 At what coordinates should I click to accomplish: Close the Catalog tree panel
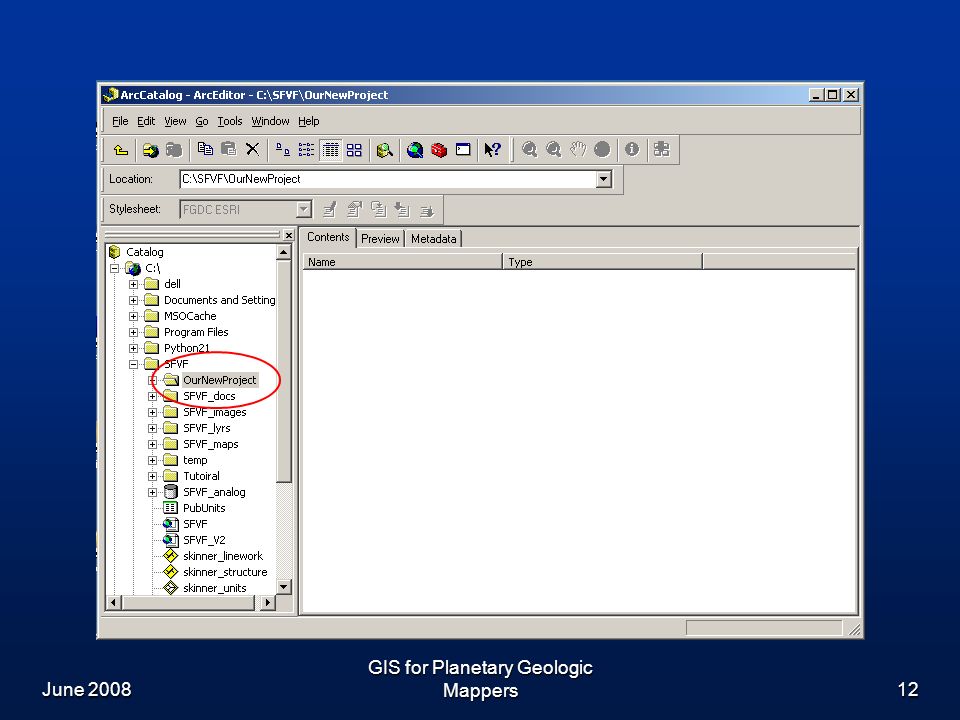pyautogui.click(x=289, y=235)
